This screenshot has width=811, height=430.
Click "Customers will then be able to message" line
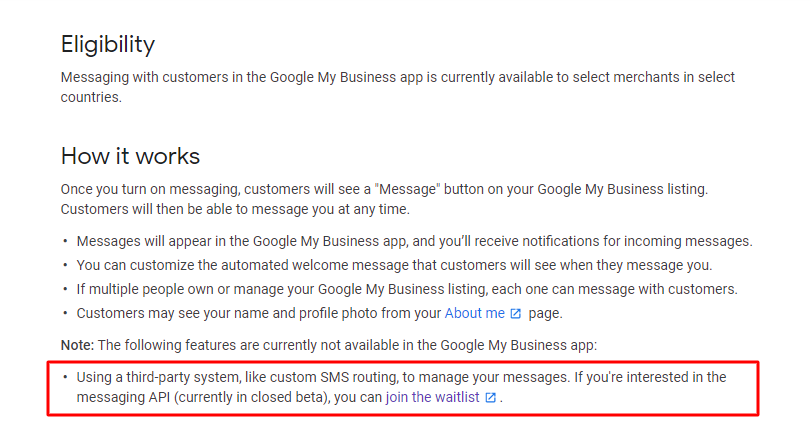pyautogui.click(x=235, y=210)
